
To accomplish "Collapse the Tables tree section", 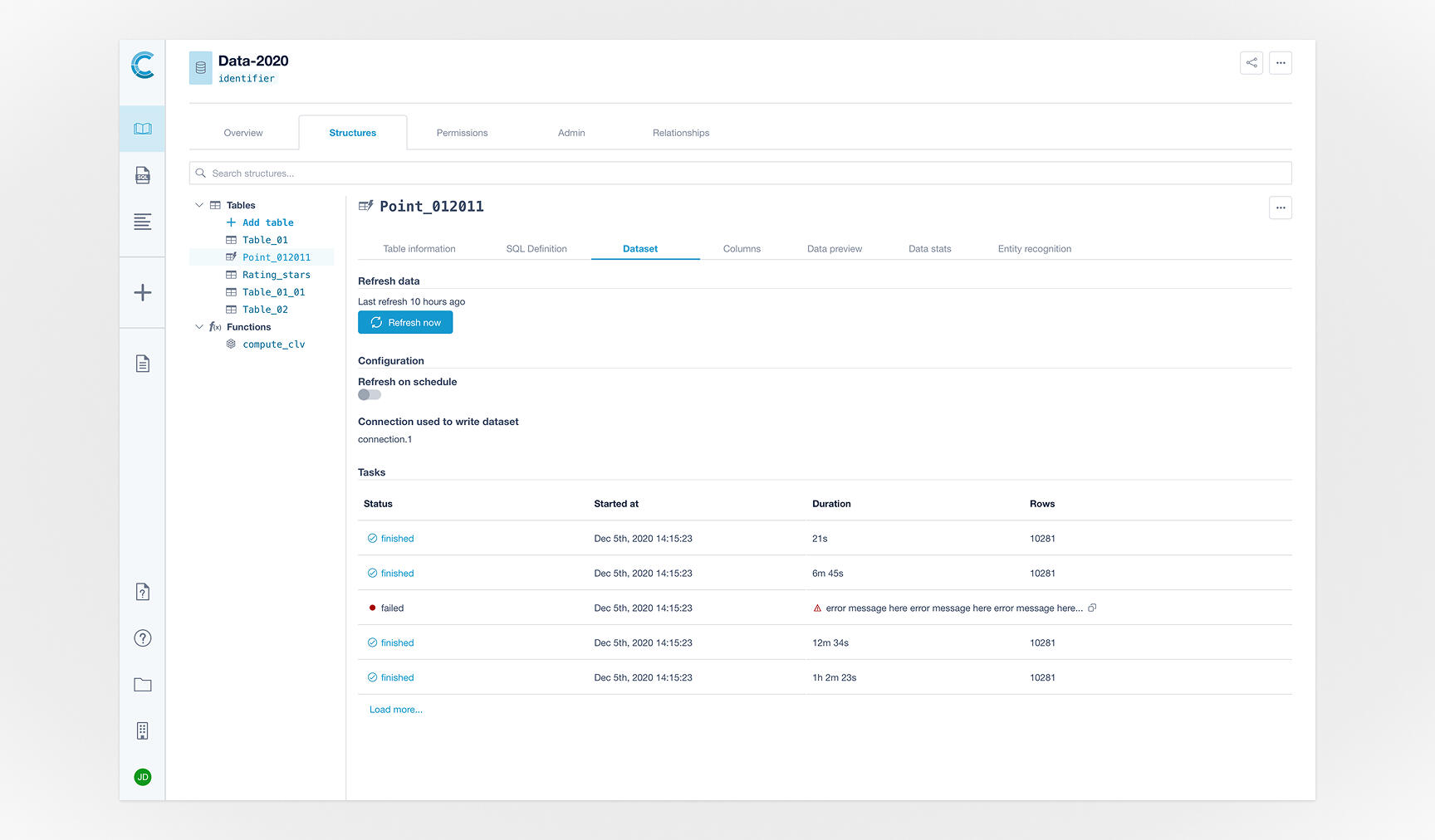I will coord(199,205).
